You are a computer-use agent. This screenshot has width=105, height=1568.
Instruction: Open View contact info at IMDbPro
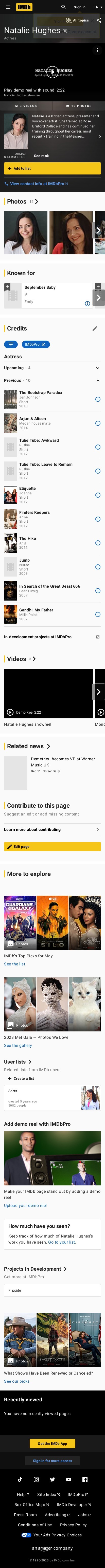click(37, 183)
